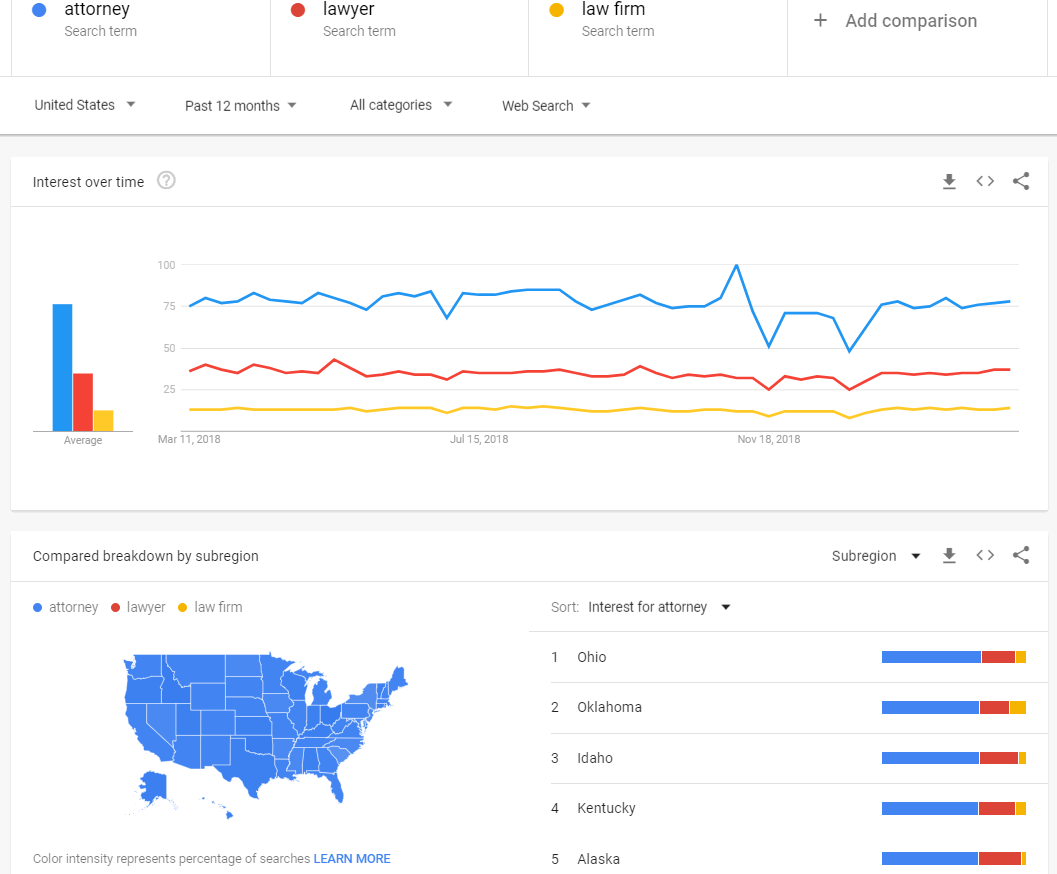Screen dimensions: 1057x874
Task: Change the Web Search type dropdown
Action: pyautogui.click(x=546, y=106)
